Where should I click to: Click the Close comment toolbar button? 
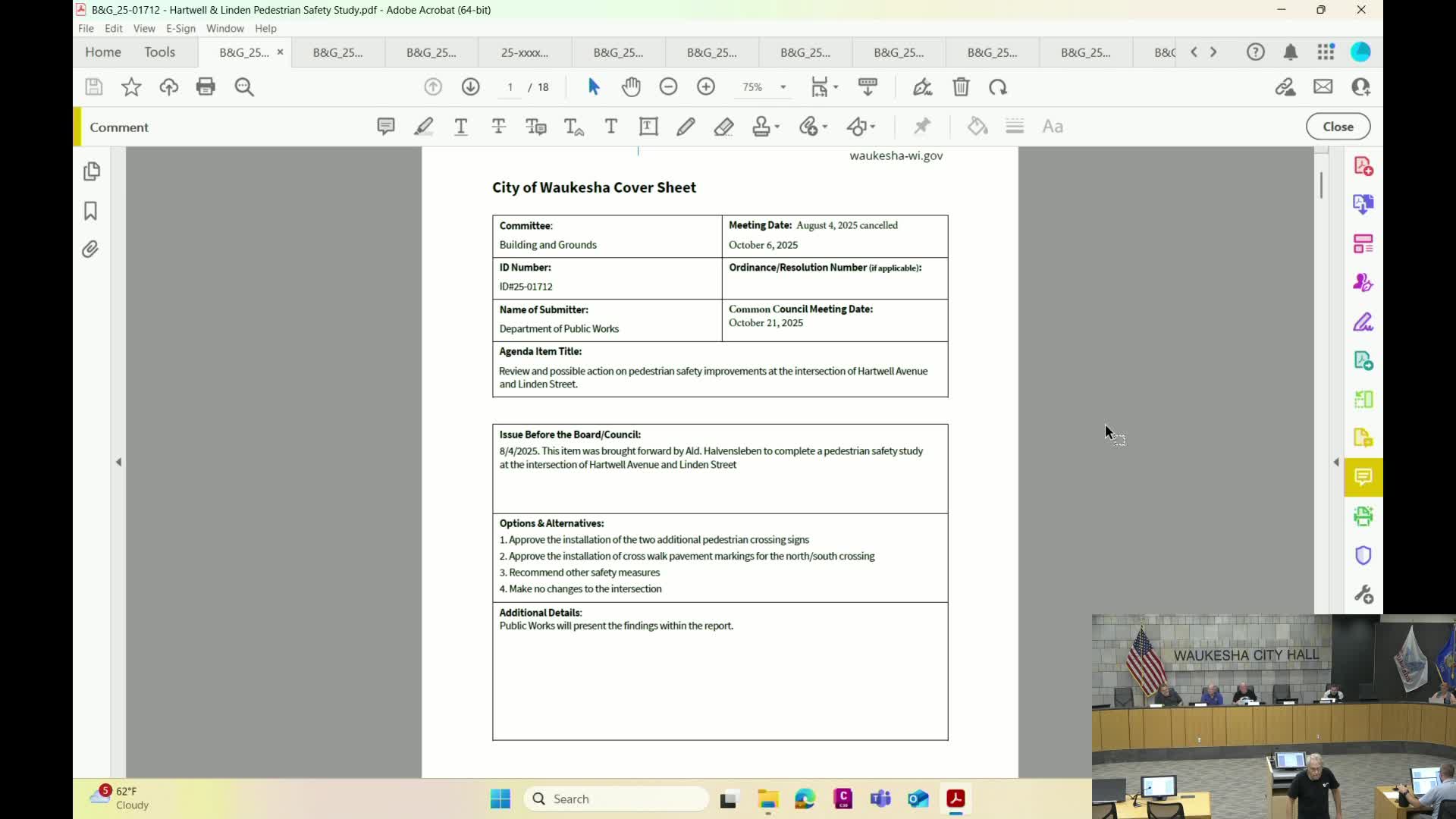1338,127
